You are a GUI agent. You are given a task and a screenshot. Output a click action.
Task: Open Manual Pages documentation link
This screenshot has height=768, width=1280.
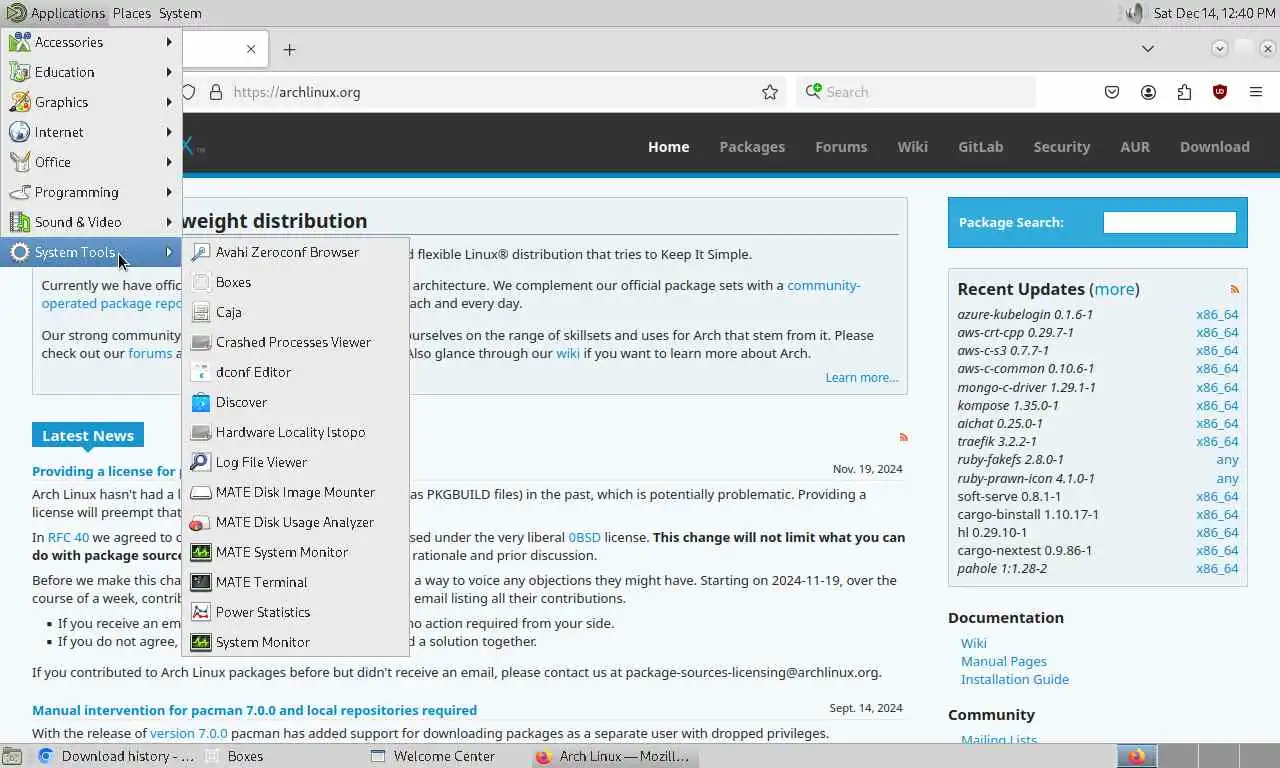[1004, 661]
